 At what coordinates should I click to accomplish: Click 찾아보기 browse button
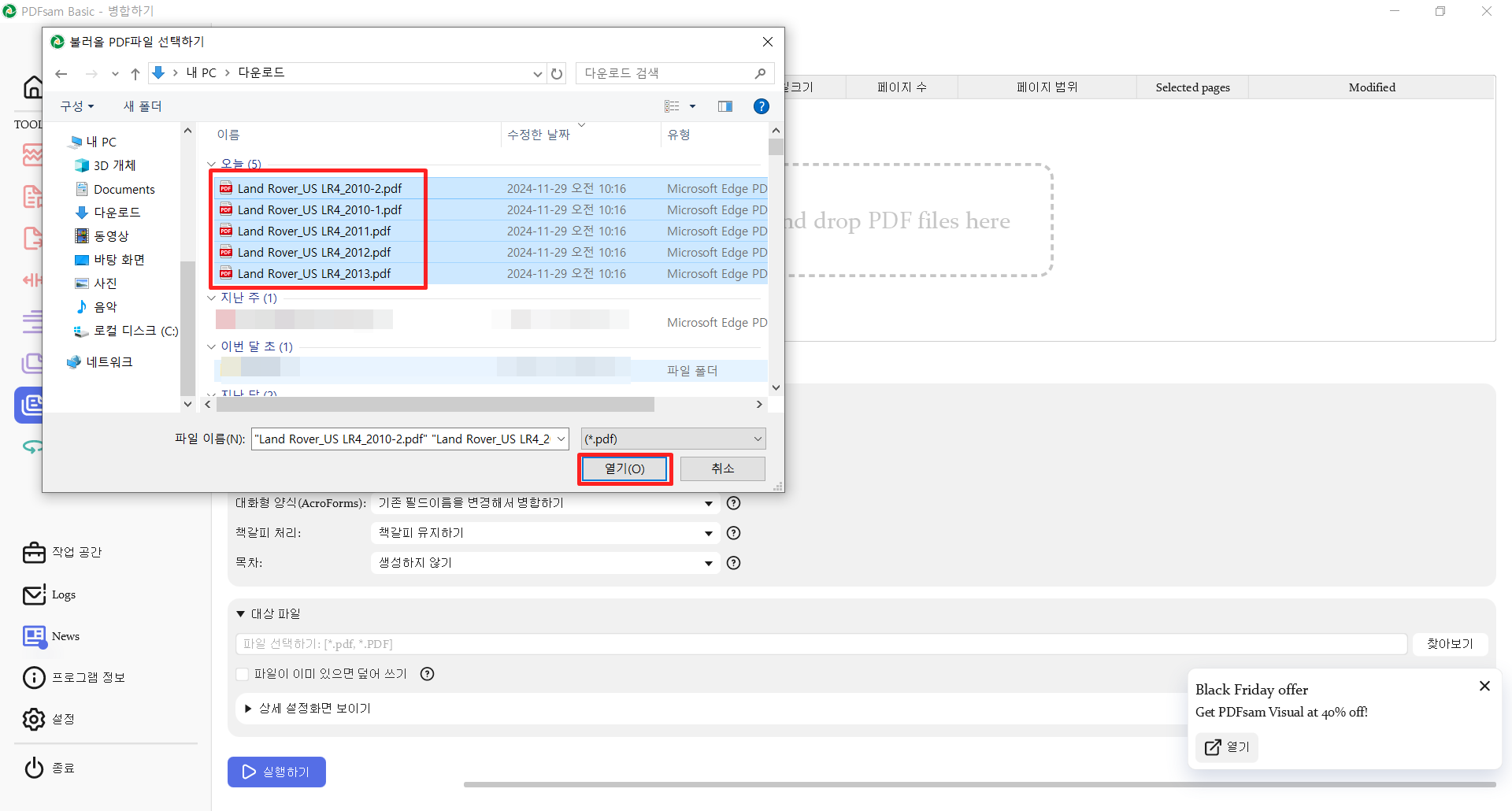(1450, 644)
